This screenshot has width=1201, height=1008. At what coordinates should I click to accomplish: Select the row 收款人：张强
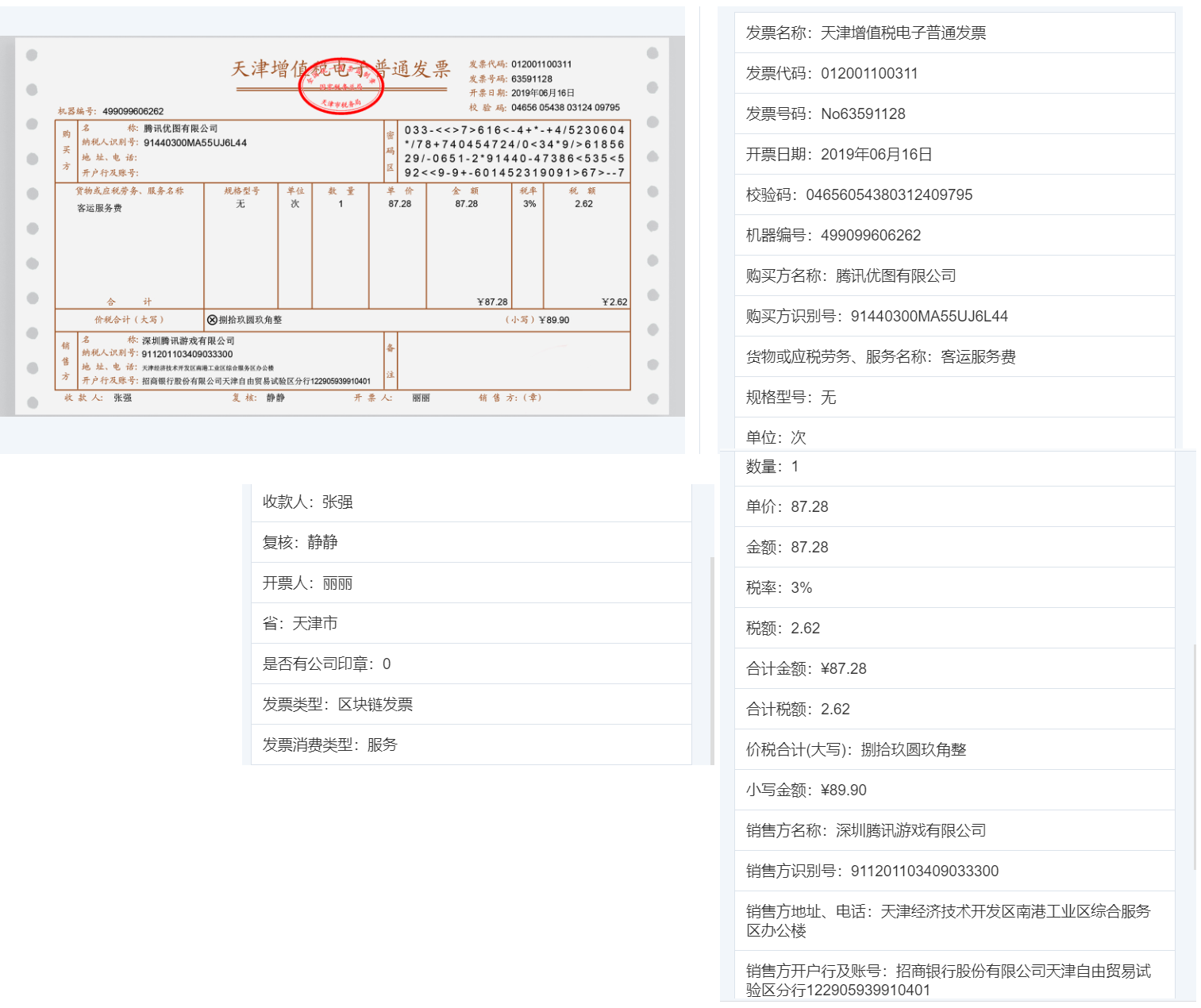[471, 502]
